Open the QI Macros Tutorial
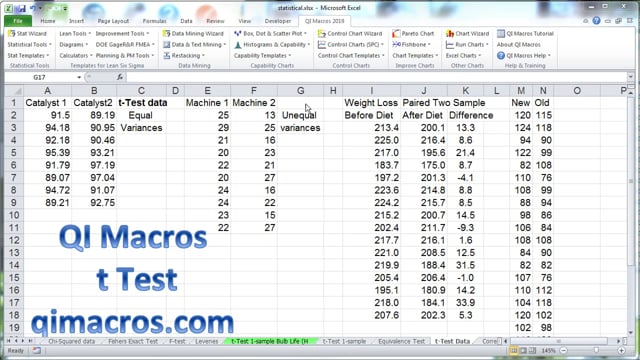This screenshot has width=640, height=360. pos(525,33)
